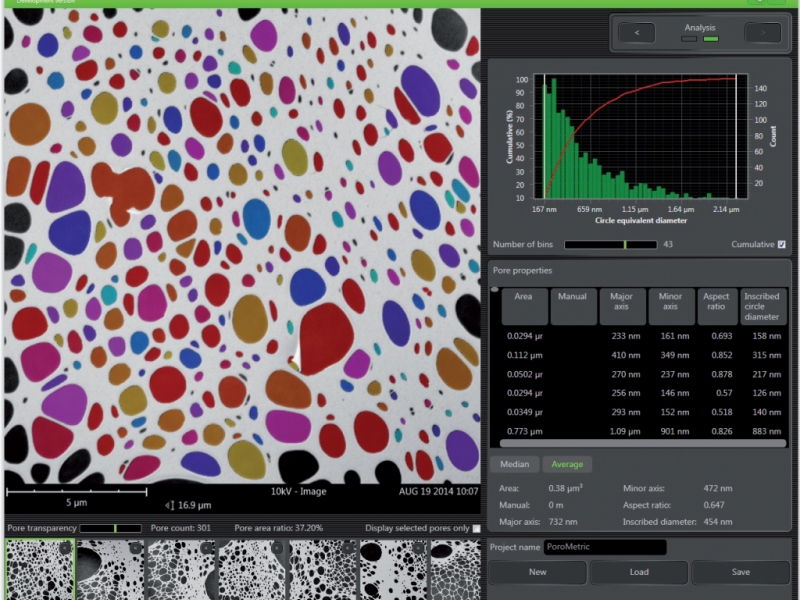This screenshot has height=600, width=800.
Task: Click the aspect ratio value 0.878
Action: pyautogui.click(x=721, y=374)
